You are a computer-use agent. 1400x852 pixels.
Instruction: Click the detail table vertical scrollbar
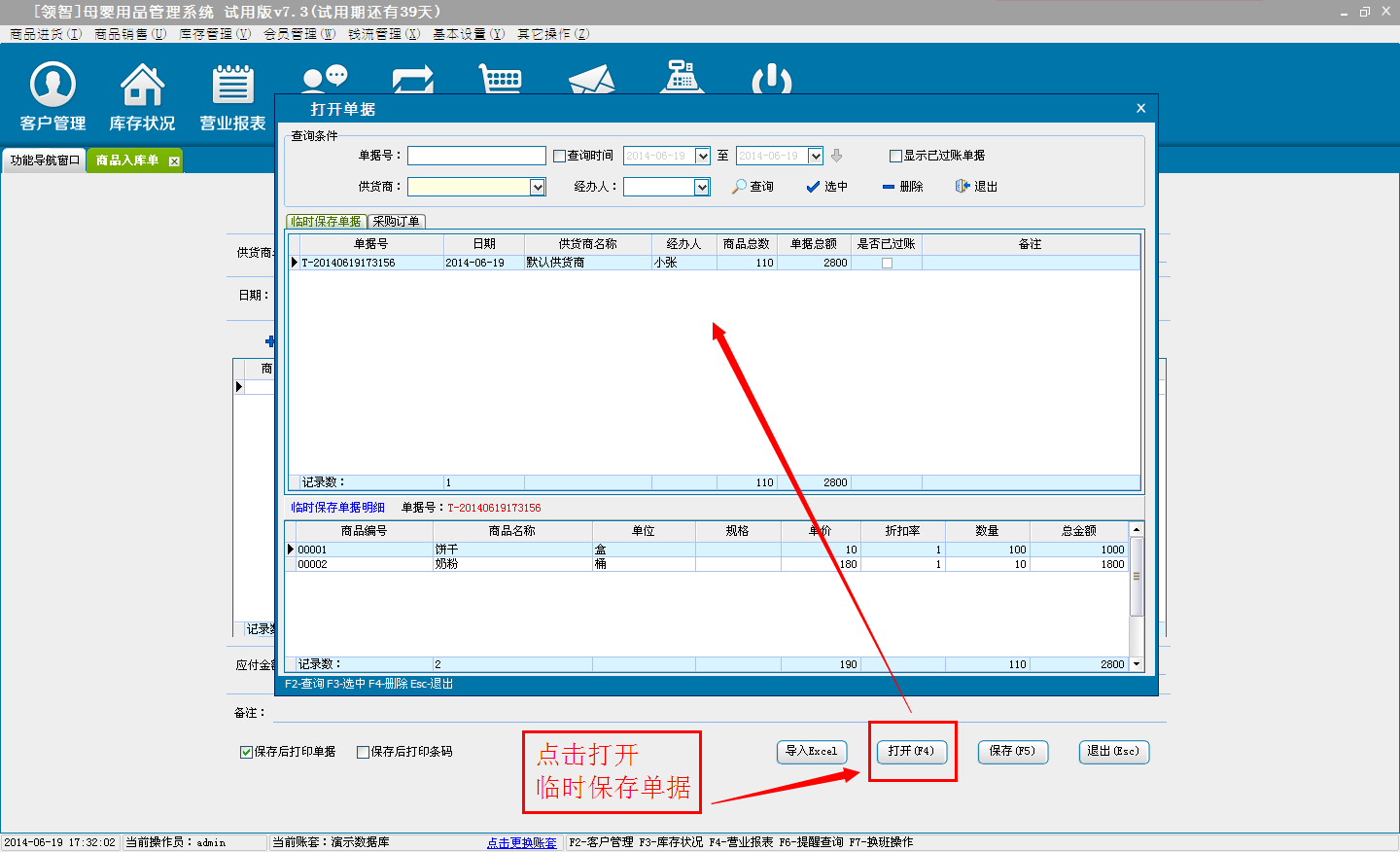point(1136,576)
